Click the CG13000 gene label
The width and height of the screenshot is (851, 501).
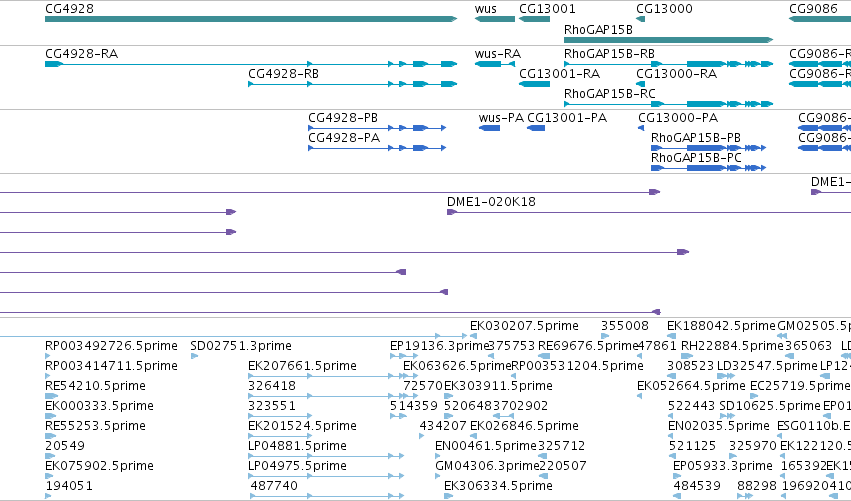664,9
